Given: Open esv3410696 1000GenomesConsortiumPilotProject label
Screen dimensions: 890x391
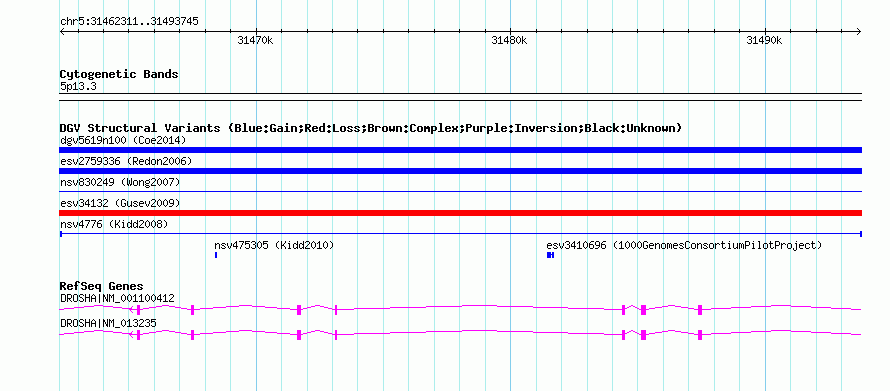Looking at the screenshot, I should click(684, 245).
